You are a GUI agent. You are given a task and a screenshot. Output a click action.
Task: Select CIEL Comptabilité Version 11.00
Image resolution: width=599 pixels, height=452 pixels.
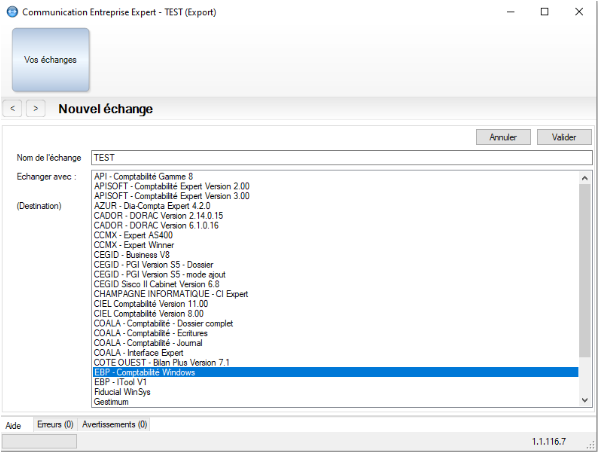tap(335, 304)
